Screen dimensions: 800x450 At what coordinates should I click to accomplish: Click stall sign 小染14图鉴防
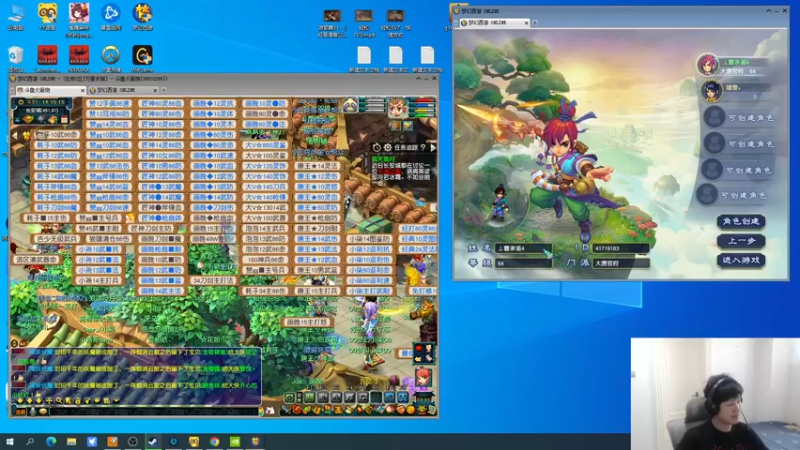click(369, 239)
